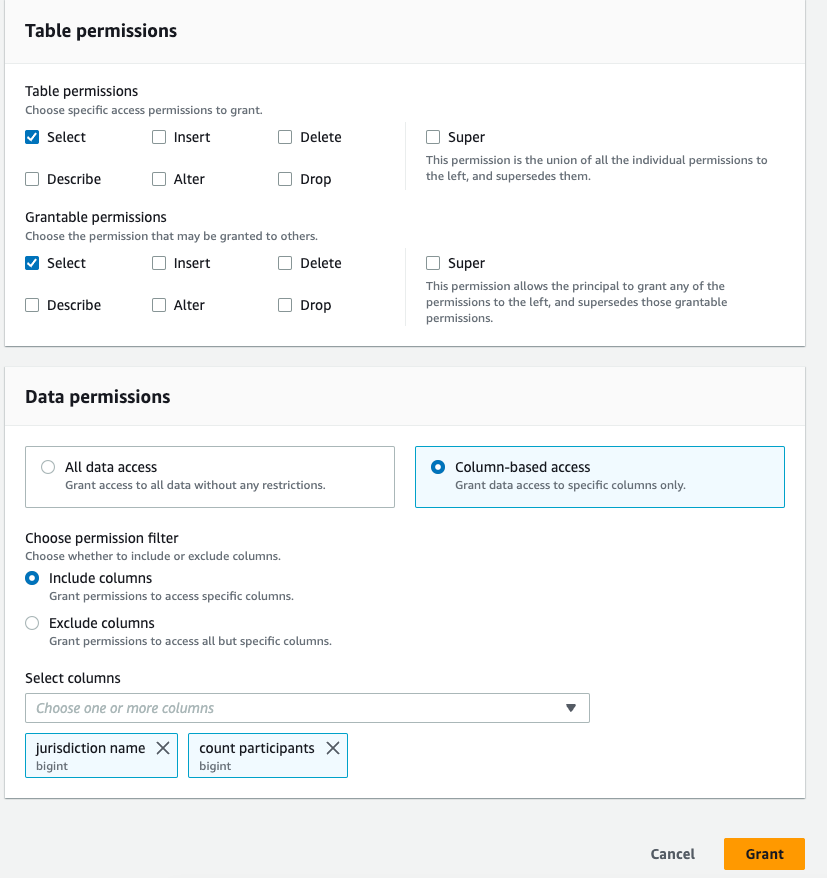Viewport: 827px width, 878px height.
Task: Choose the Column-based access radio button
Action: pyautogui.click(x=437, y=467)
